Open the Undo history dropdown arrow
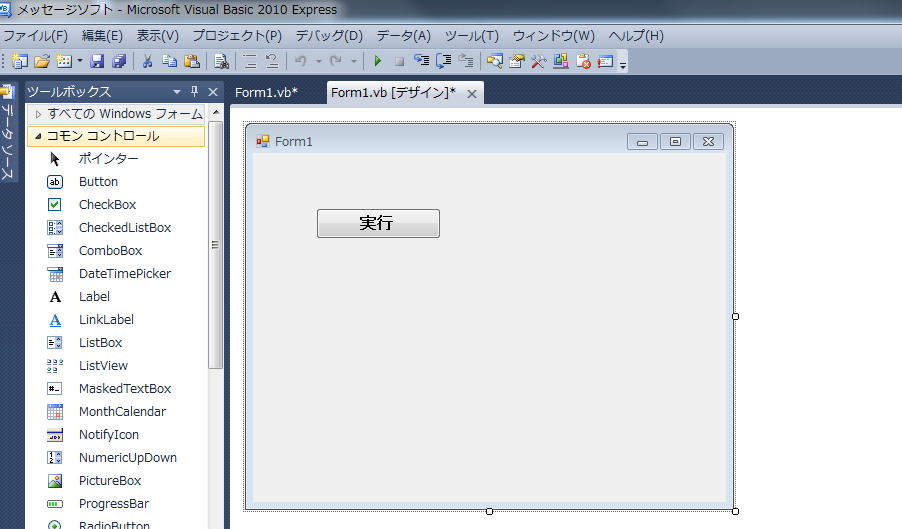This screenshot has height=529, width=902. pos(318,61)
